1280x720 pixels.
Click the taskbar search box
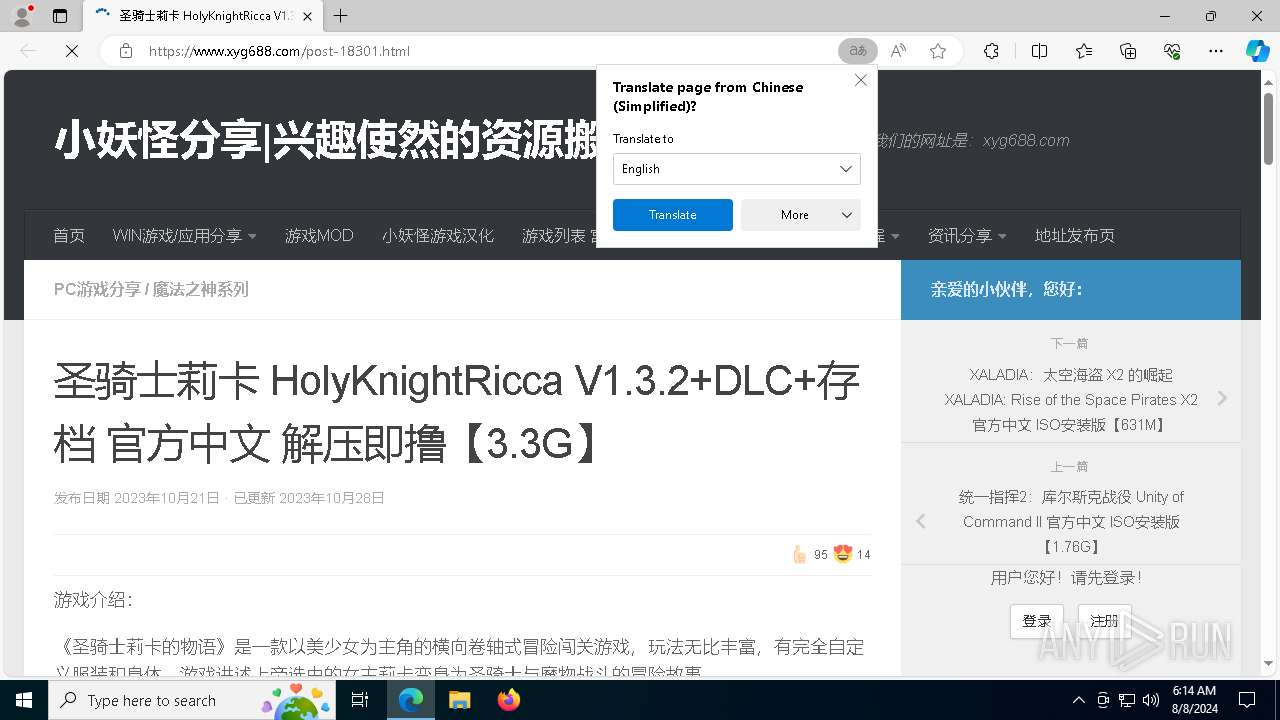tap(190, 700)
